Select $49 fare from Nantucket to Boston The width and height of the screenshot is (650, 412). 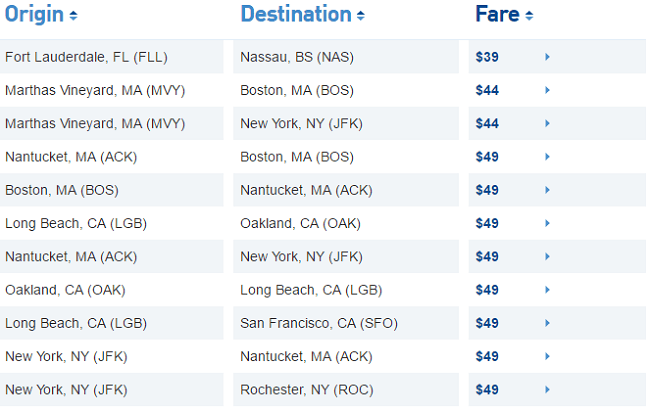(487, 157)
